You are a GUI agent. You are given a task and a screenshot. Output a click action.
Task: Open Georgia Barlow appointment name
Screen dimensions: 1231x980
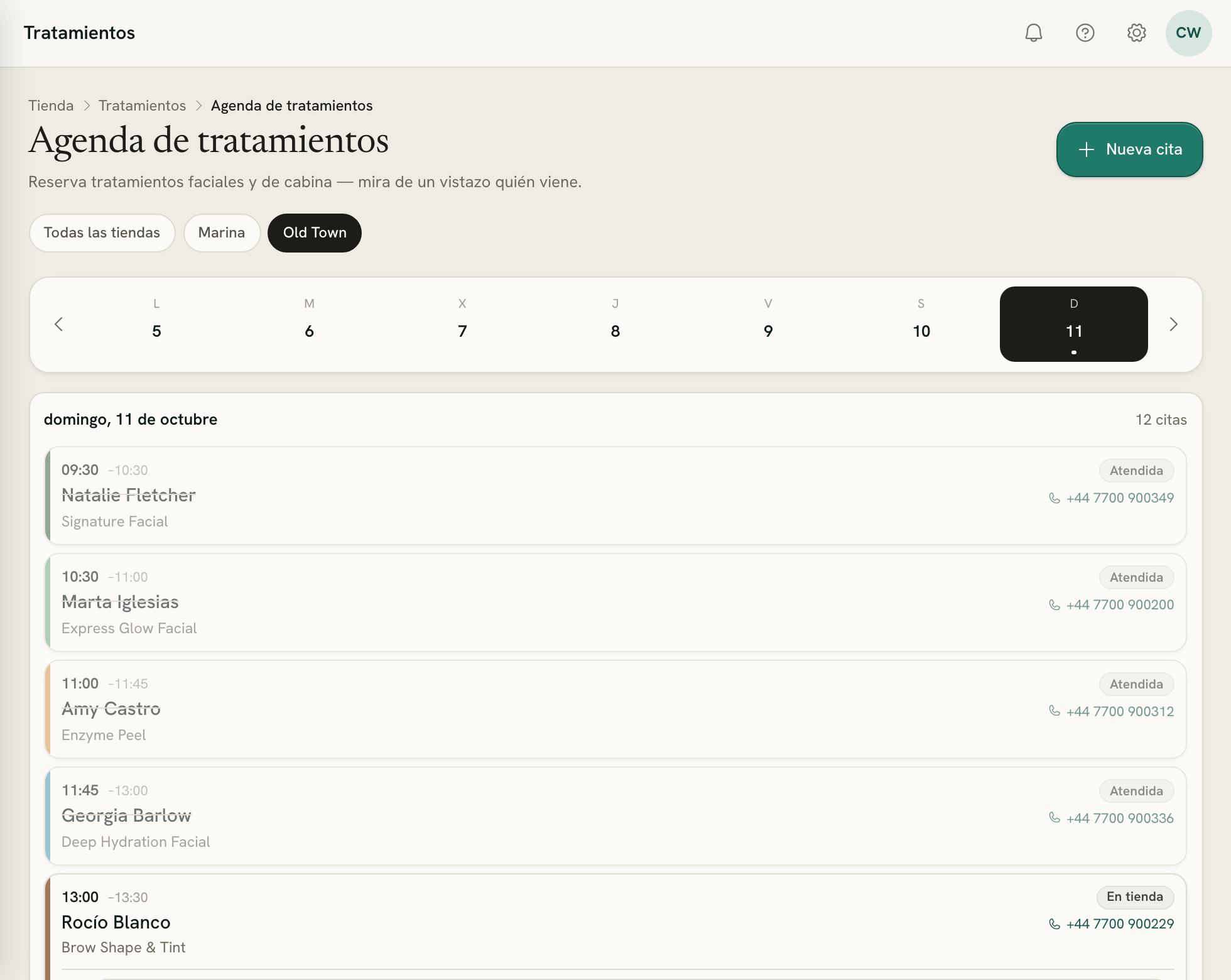(x=126, y=816)
